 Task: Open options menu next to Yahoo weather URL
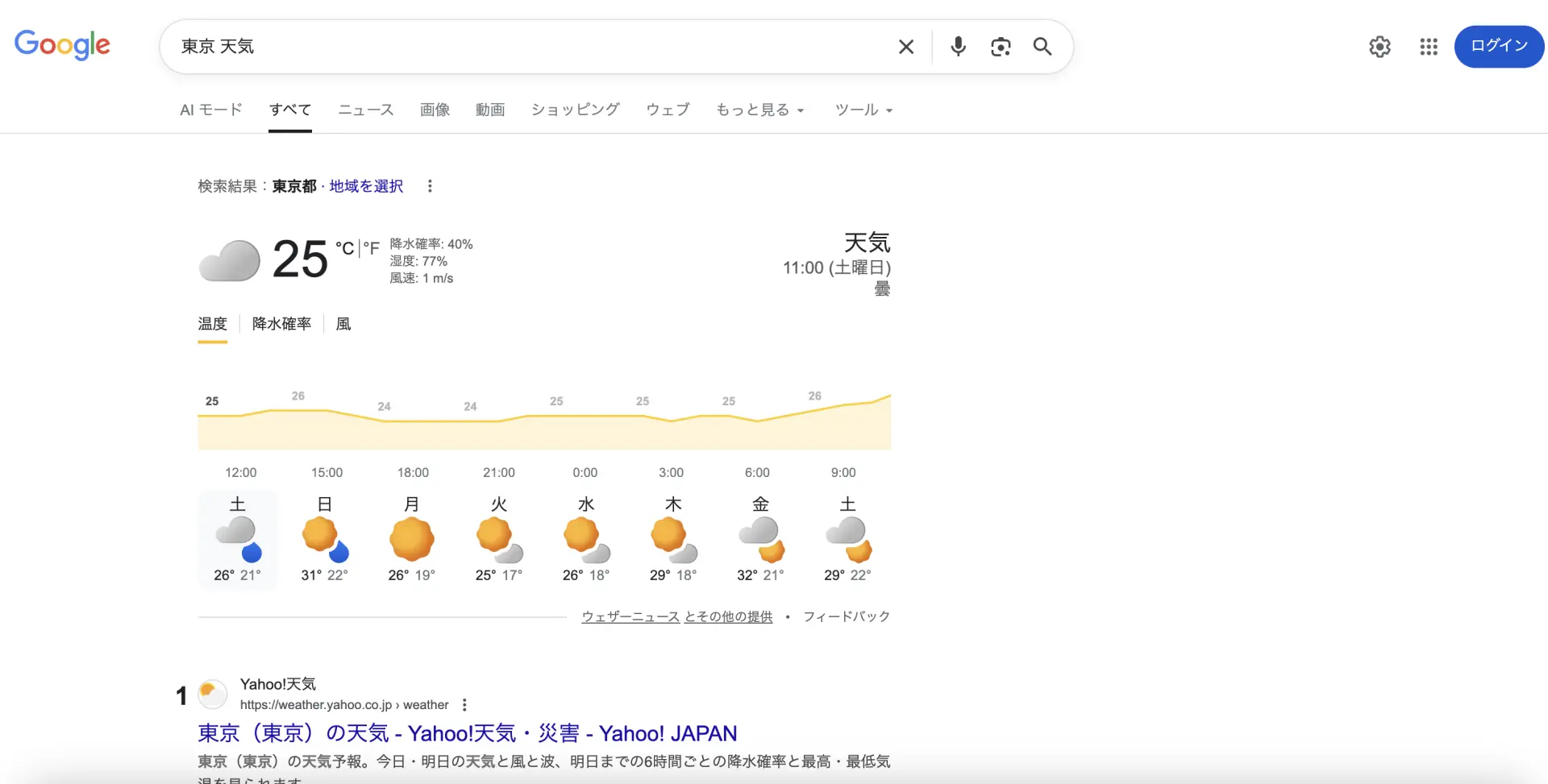(x=464, y=705)
